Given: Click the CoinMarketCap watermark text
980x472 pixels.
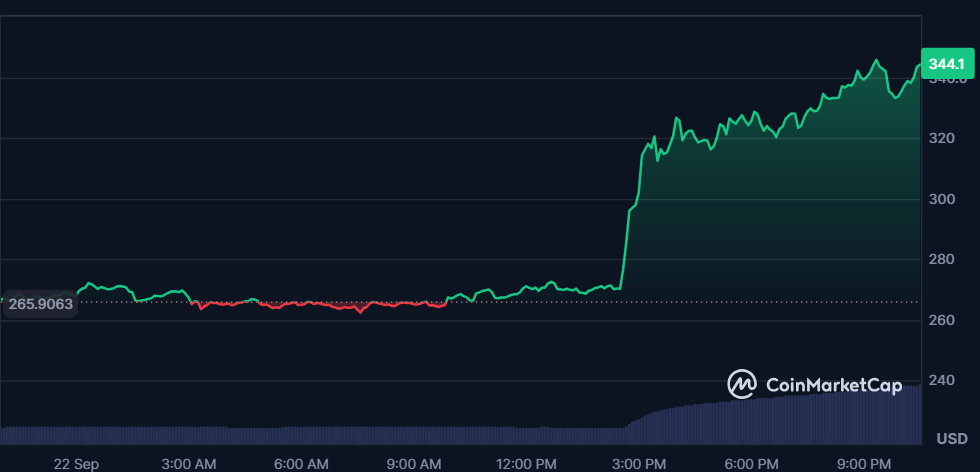Looking at the screenshot, I should pyautogui.click(x=834, y=385).
